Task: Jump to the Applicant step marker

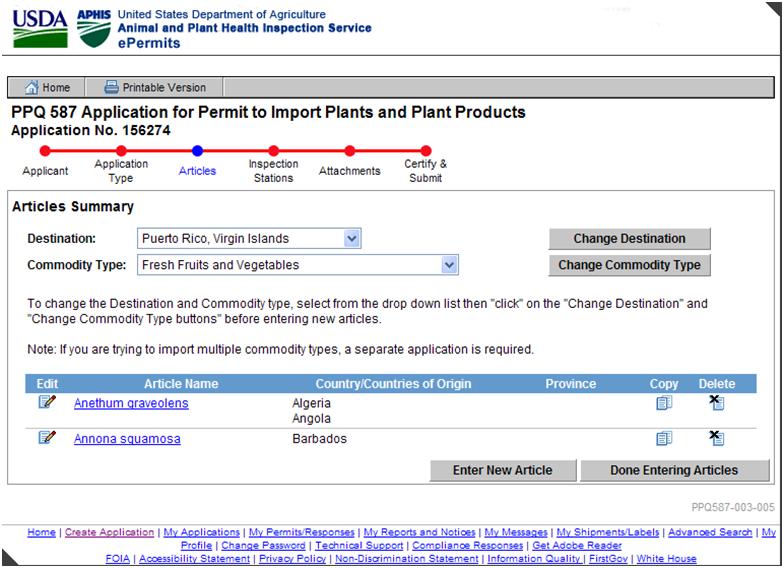Action: pos(45,151)
